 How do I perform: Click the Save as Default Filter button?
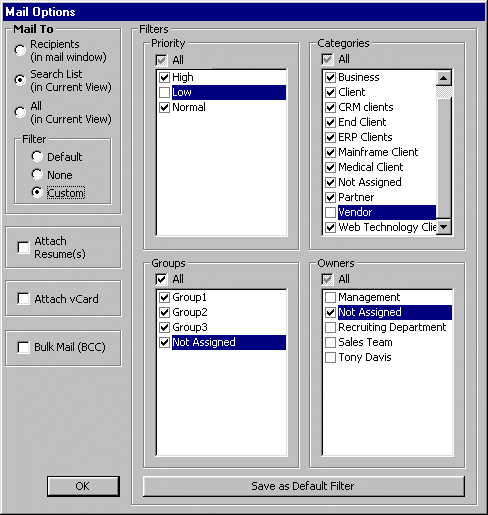303,486
